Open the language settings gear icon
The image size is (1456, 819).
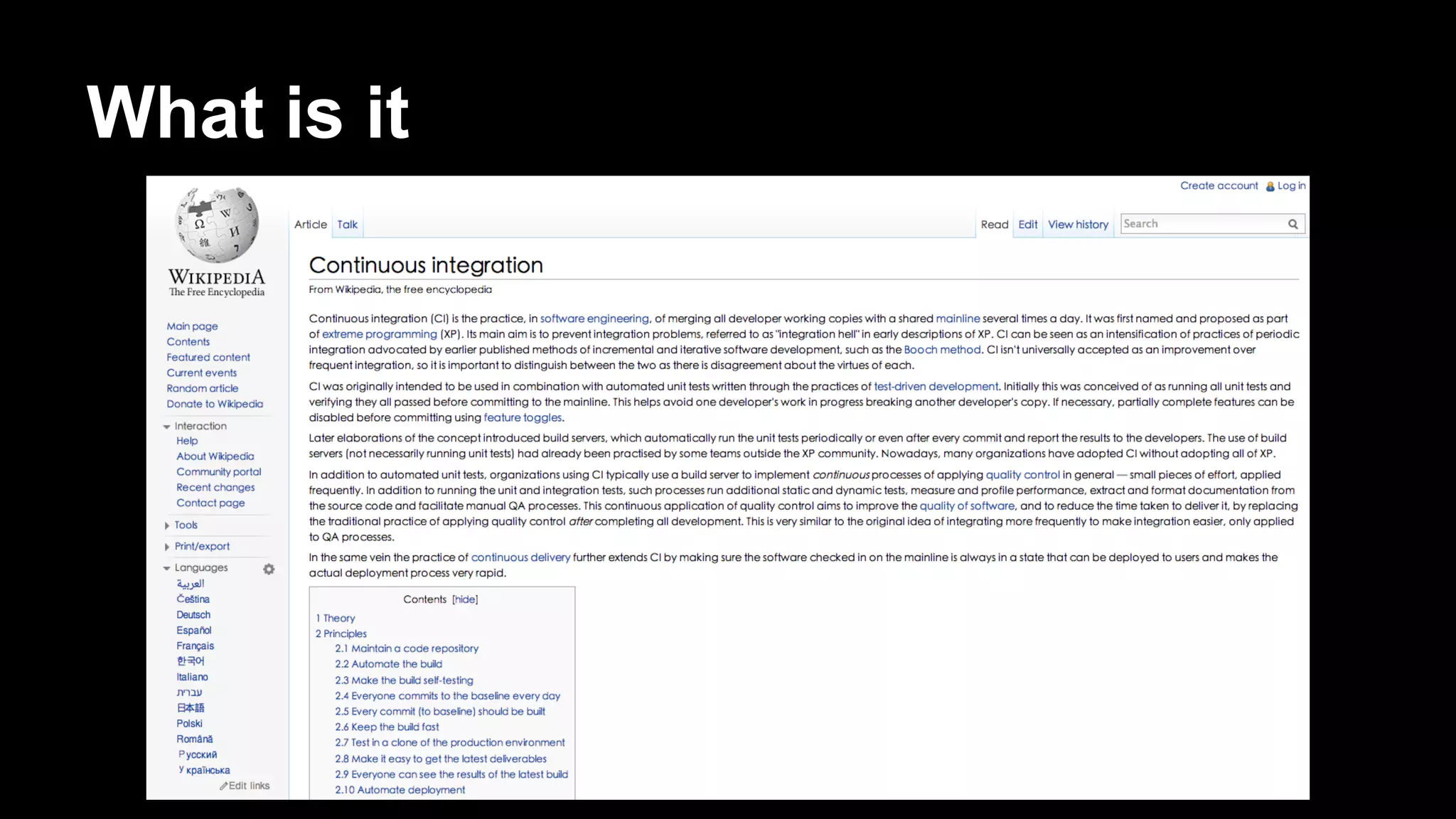pyautogui.click(x=269, y=569)
